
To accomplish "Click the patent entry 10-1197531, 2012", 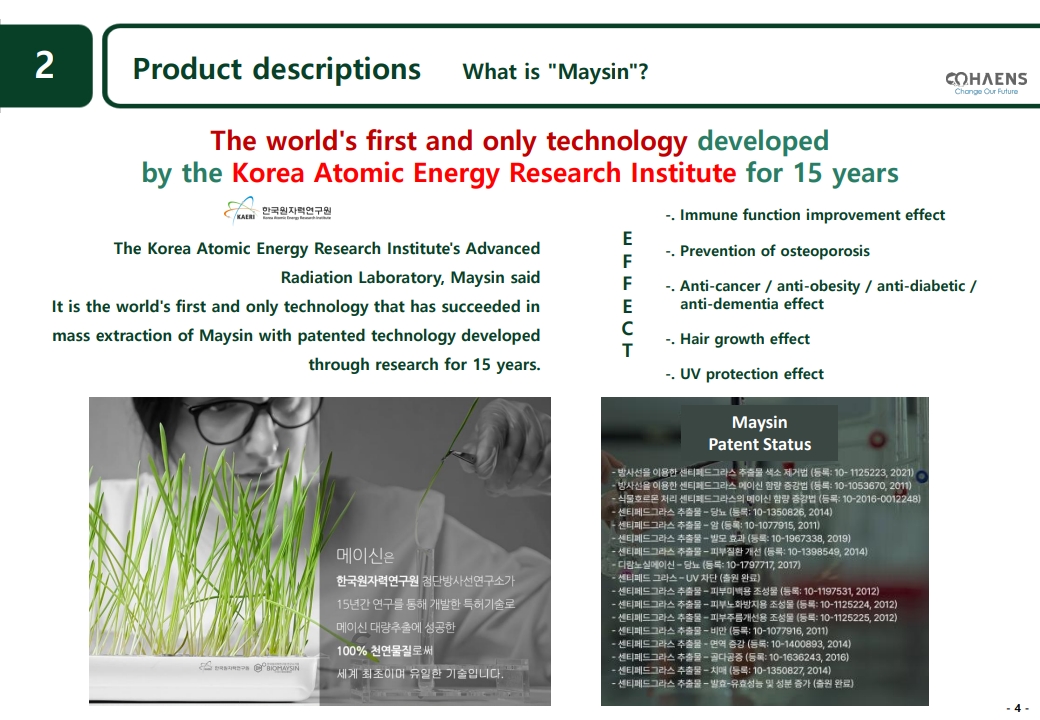I will [746, 591].
